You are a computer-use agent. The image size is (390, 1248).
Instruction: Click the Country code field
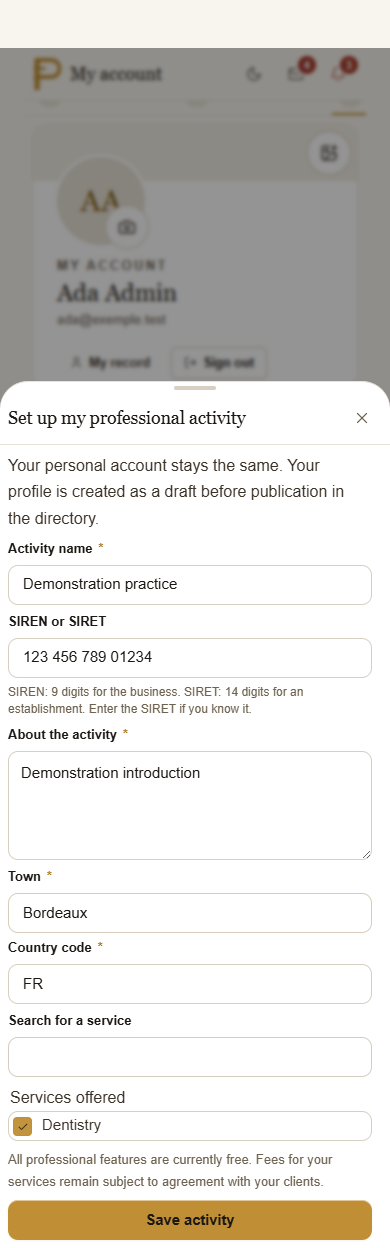tap(190, 984)
